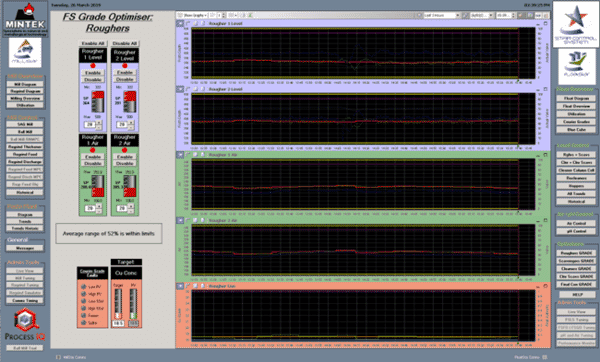Click Rougher 2 Air red status light
The image size is (600, 362).
124,150
